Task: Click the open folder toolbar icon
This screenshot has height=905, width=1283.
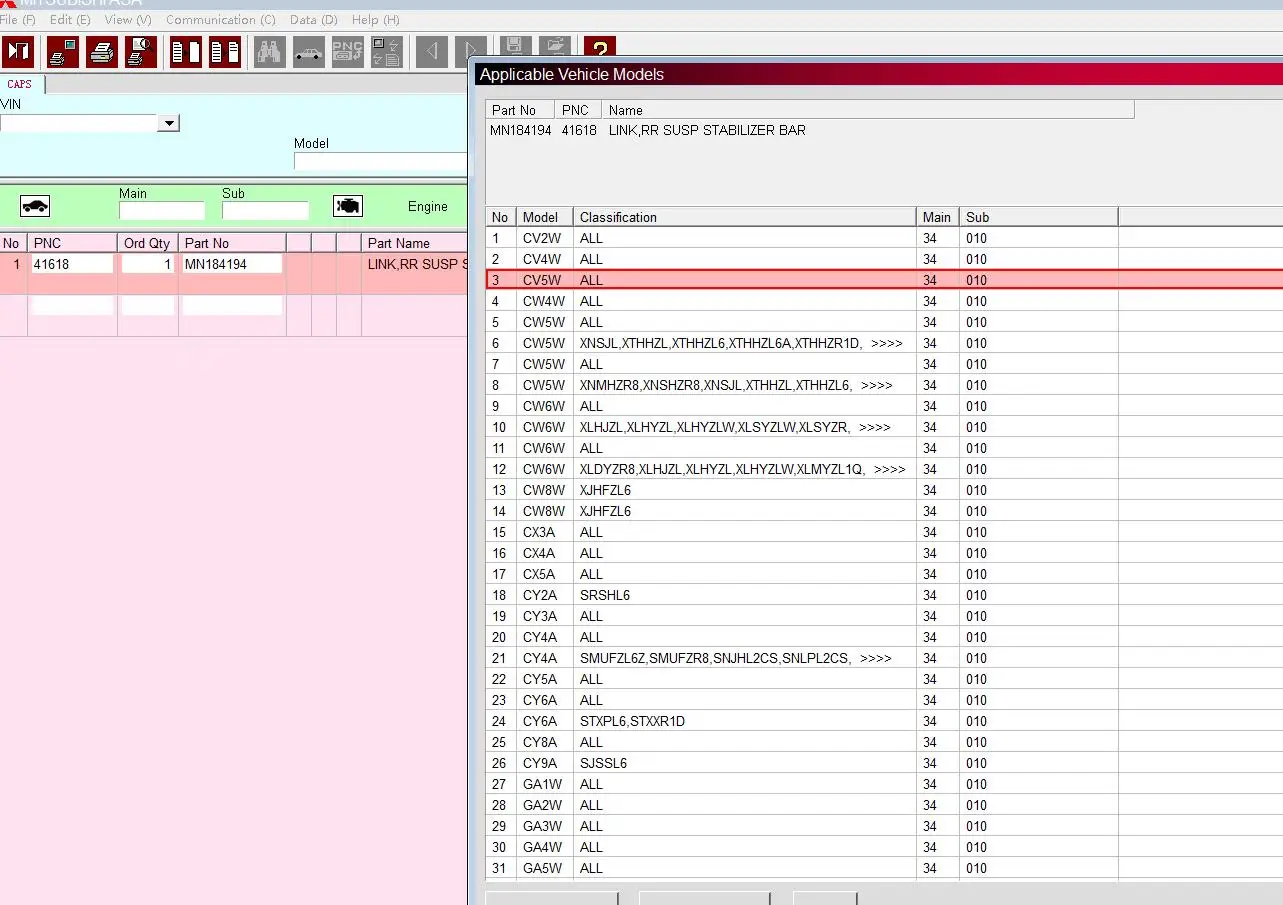Action: [x=553, y=46]
